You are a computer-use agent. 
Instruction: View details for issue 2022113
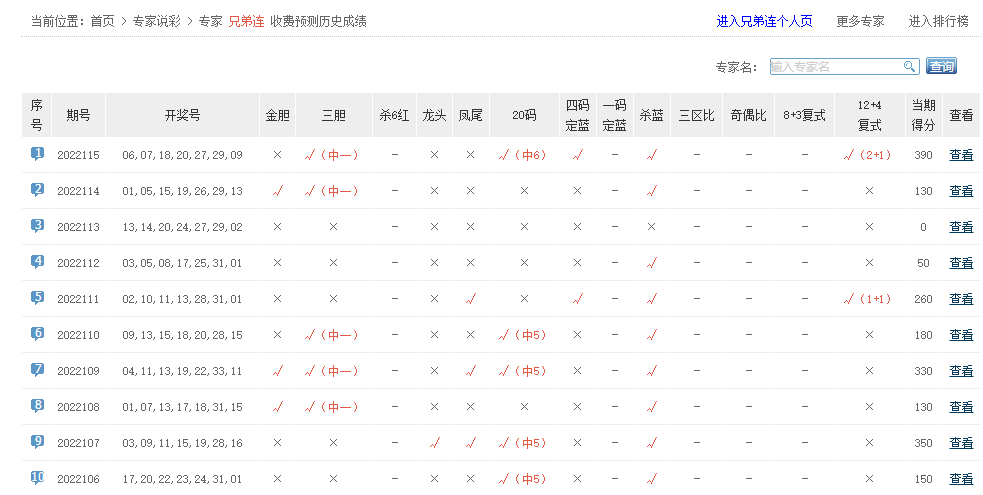click(960, 227)
